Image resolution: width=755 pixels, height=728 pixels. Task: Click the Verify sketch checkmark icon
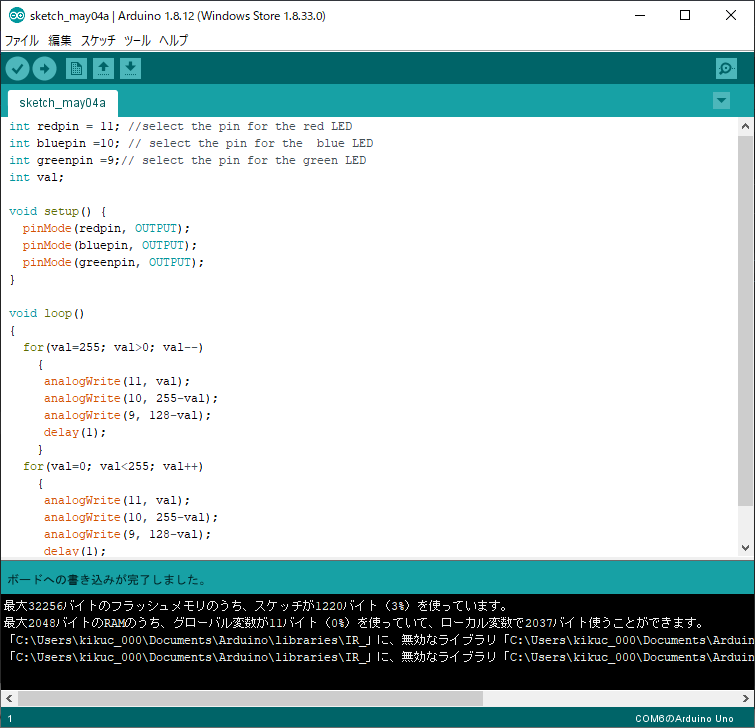tap(18, 68)
